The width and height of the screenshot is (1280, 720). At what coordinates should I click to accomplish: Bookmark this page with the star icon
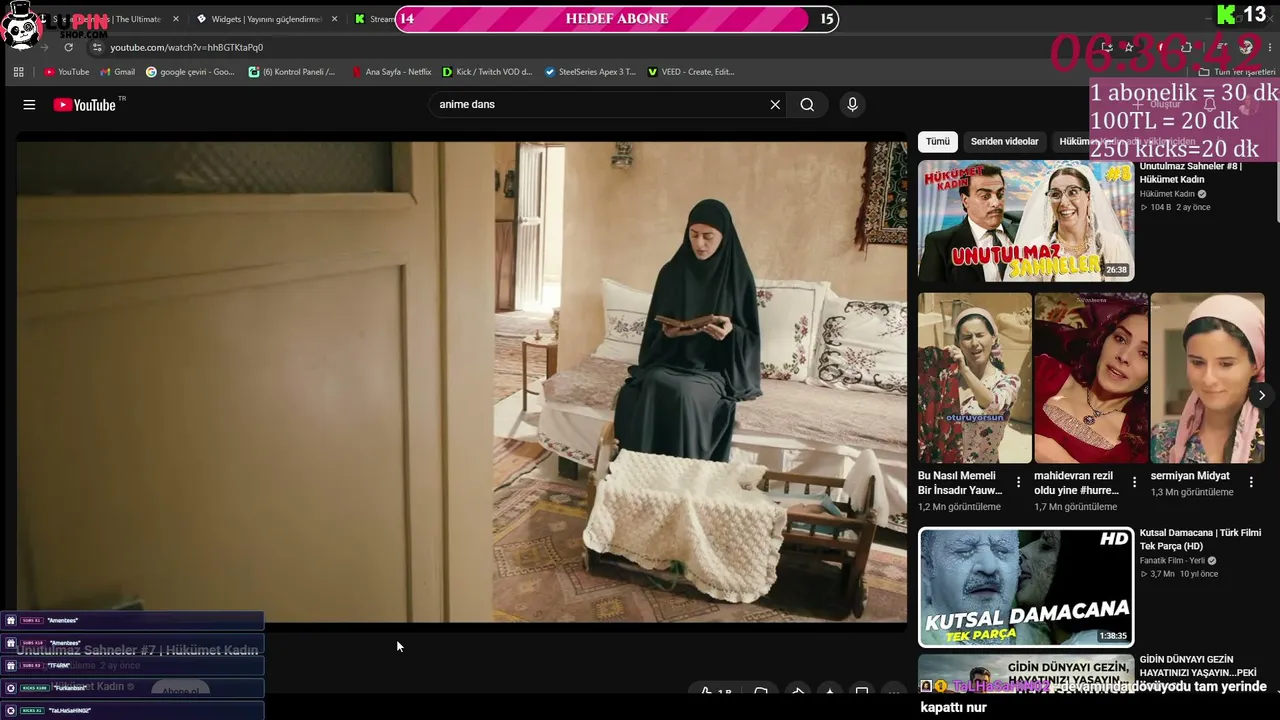pos(1129,47)
